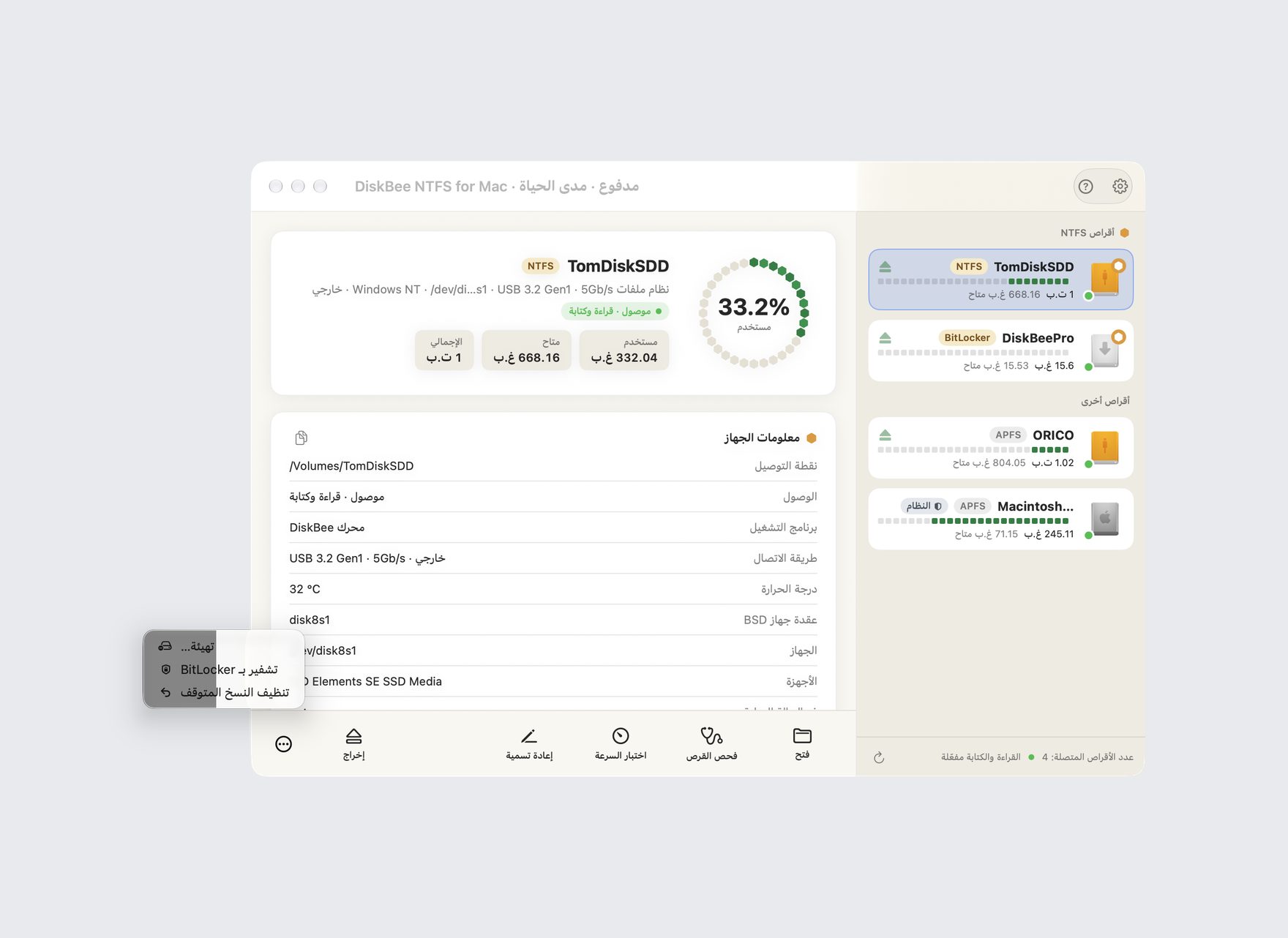Click the فتح open folder button
Image resolution: width=1288 pixels, height=938 pixels.
[802, 743]
